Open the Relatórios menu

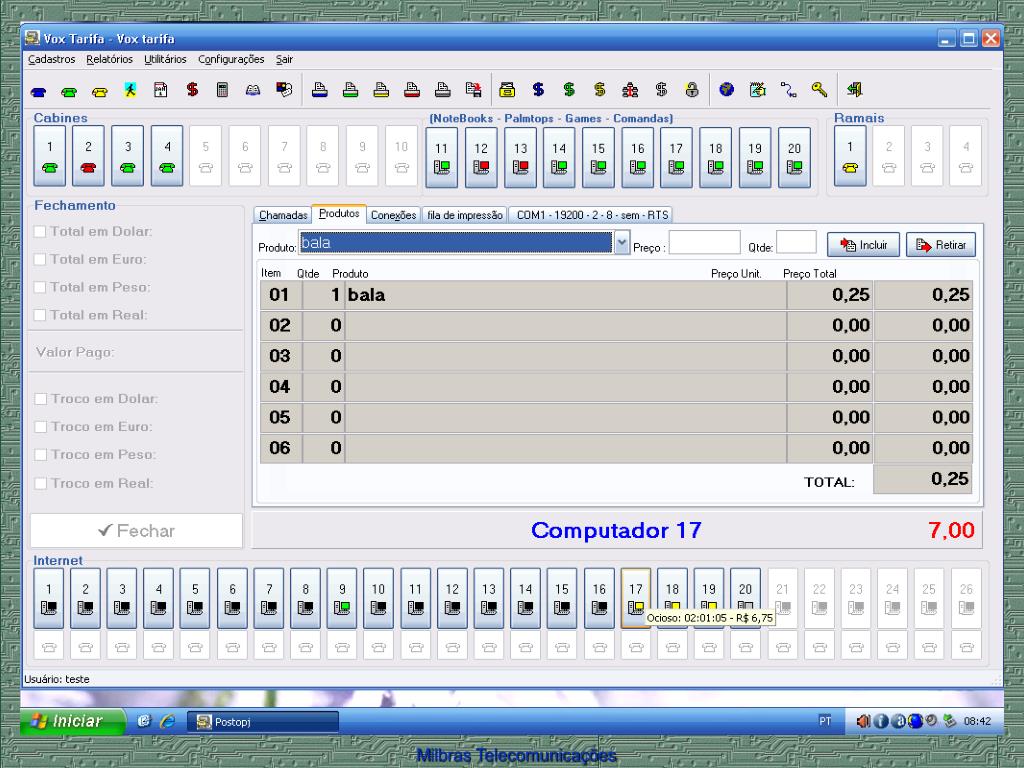point(109,59)
